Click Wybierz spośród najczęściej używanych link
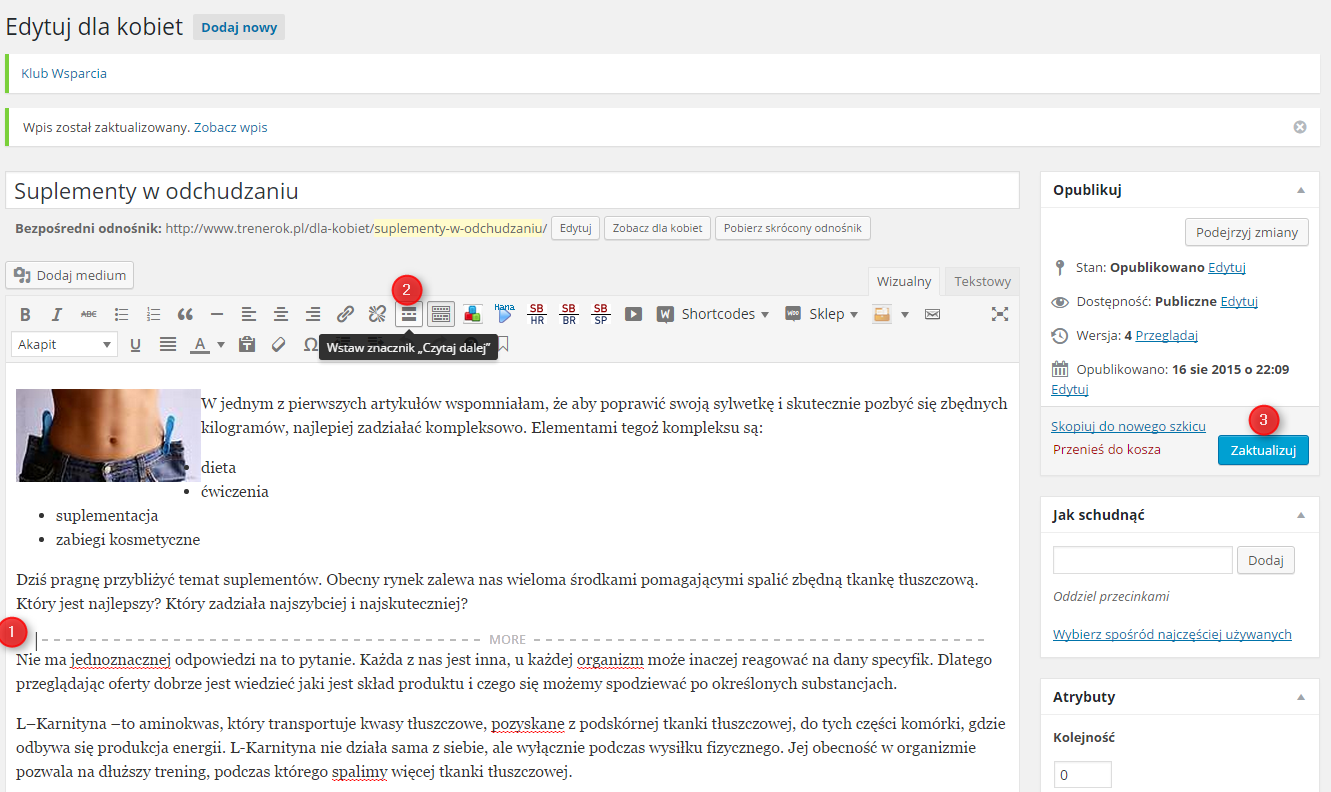1331x792 pixels. tap(1172, 634)
